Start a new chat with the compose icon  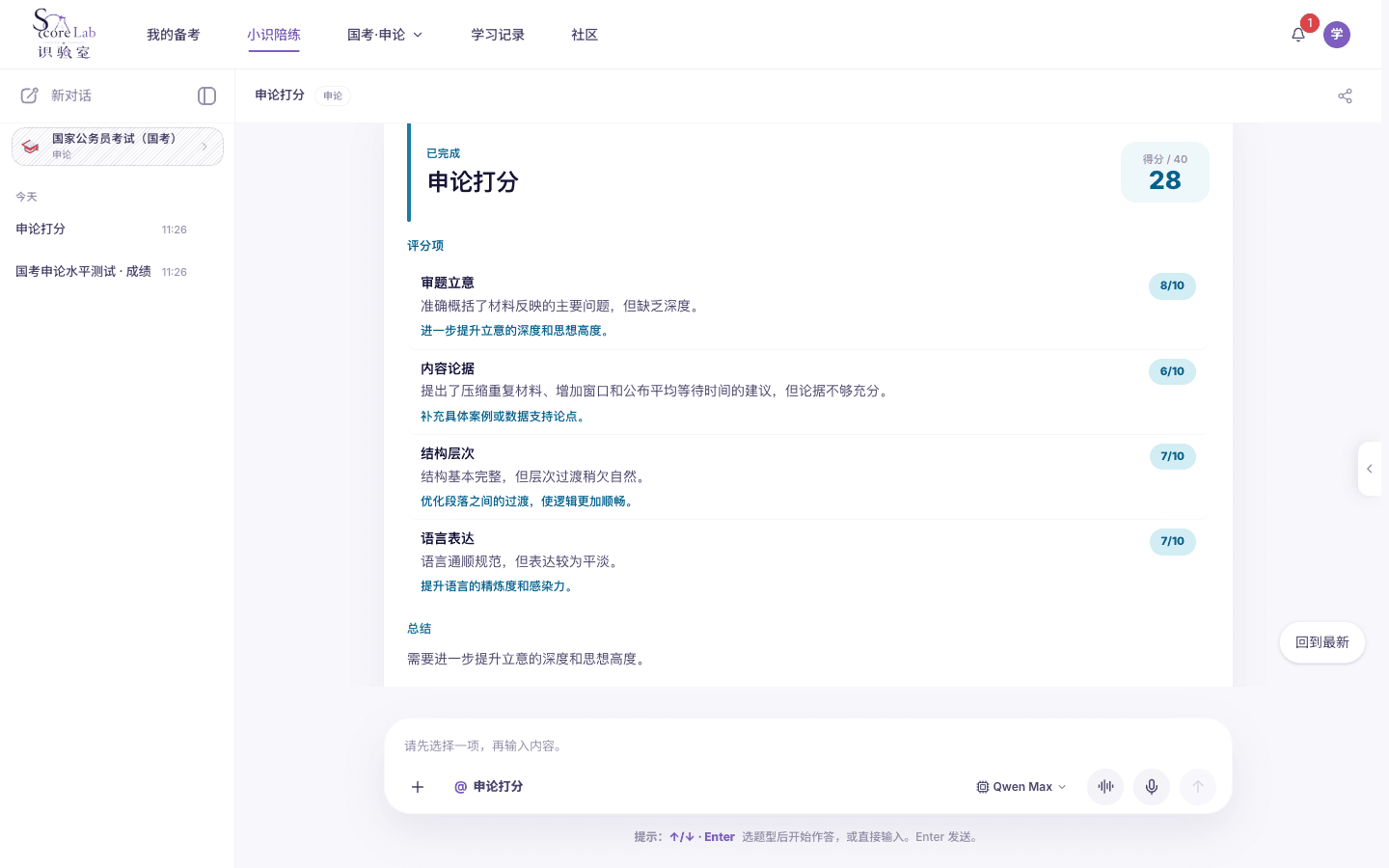click(x=30, y=95)
